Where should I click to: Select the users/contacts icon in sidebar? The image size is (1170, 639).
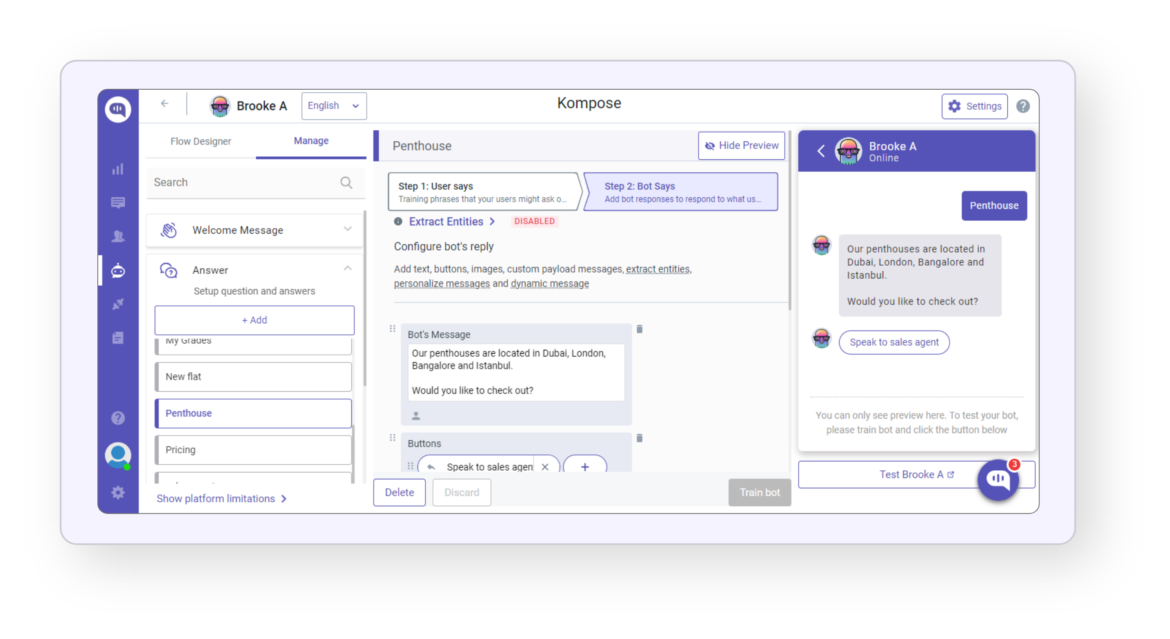click(x=118, y=234)
